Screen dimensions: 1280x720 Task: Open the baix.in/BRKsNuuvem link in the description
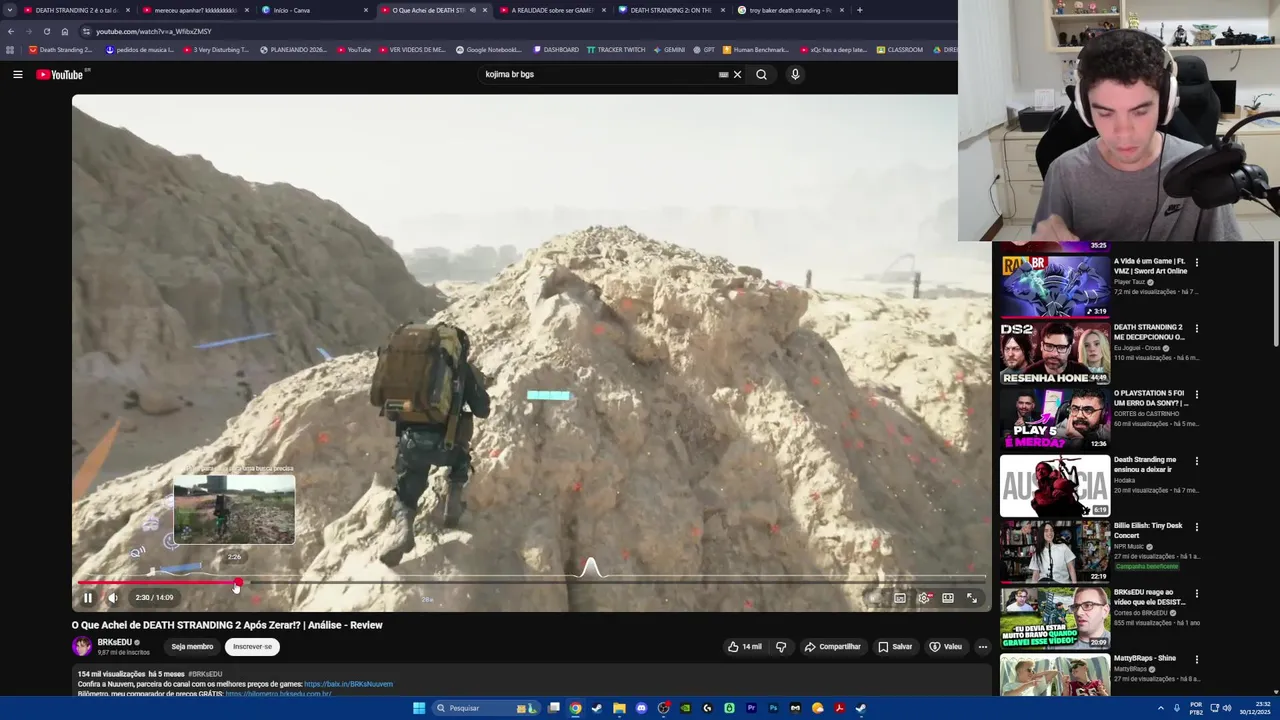click(348, 684)
